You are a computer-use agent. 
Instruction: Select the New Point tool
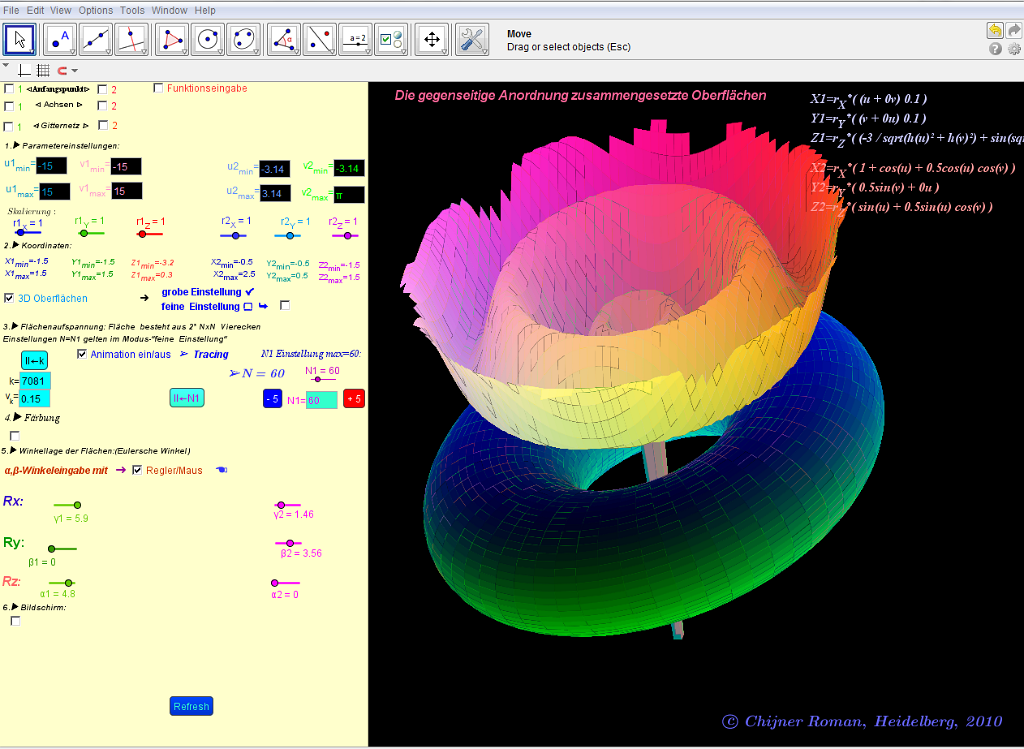tap(60, 39)
